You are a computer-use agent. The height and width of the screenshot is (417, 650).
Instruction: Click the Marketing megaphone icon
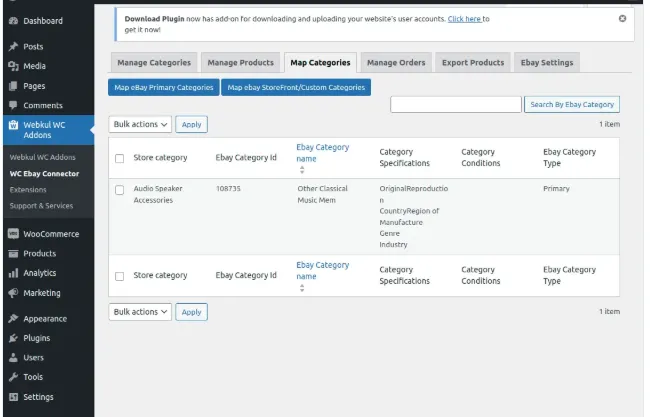(x=12, y=293)
